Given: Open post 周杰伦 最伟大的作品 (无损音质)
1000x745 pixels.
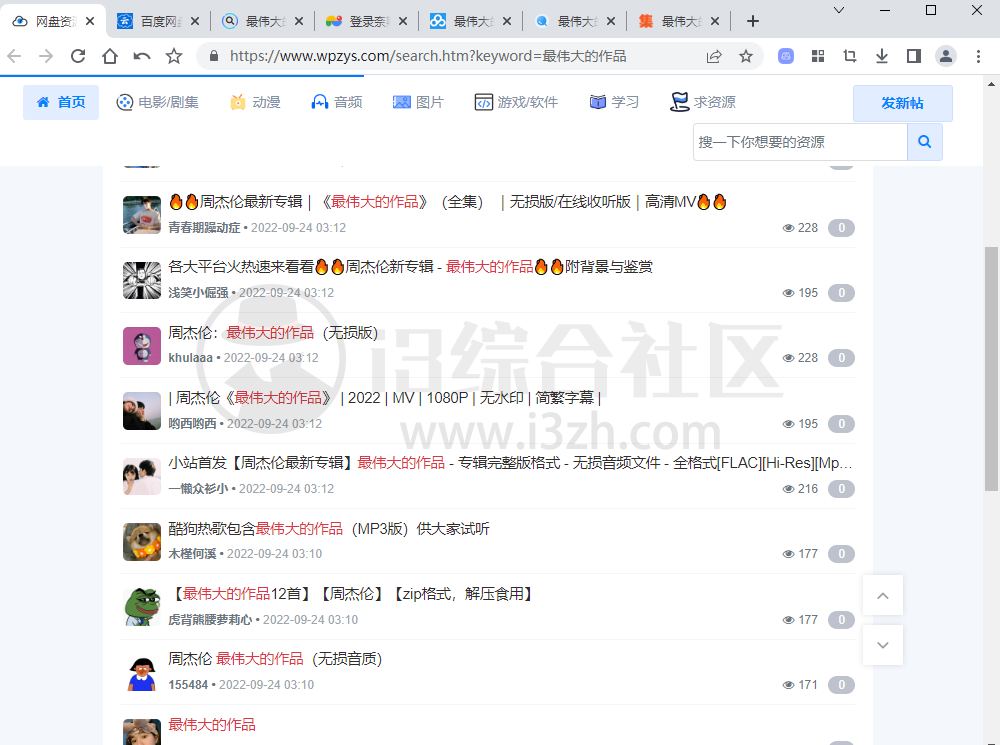Looking at the screenshot, I should click(275, 659).
